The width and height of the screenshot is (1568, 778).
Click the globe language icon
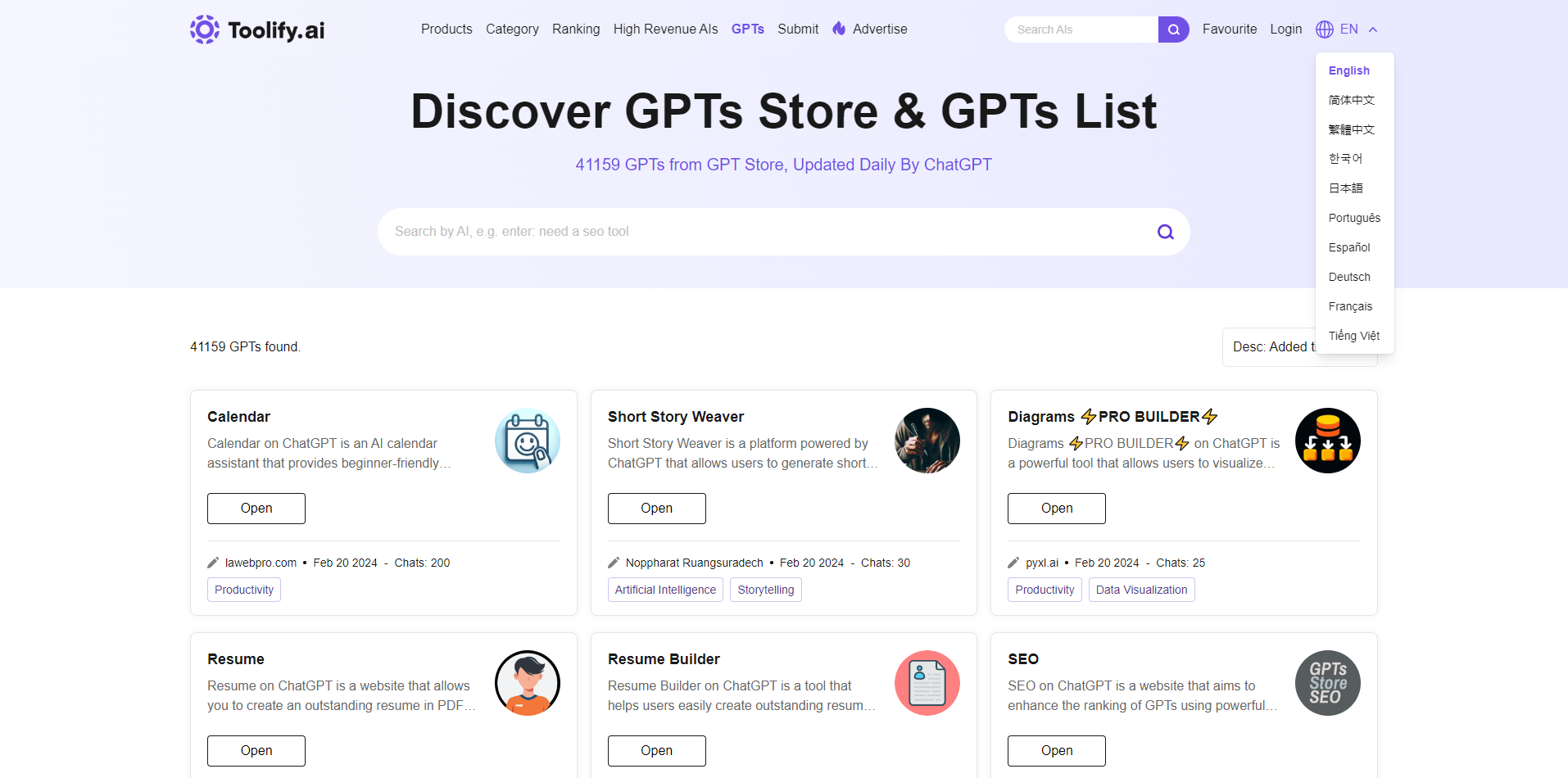(1325, 29)
